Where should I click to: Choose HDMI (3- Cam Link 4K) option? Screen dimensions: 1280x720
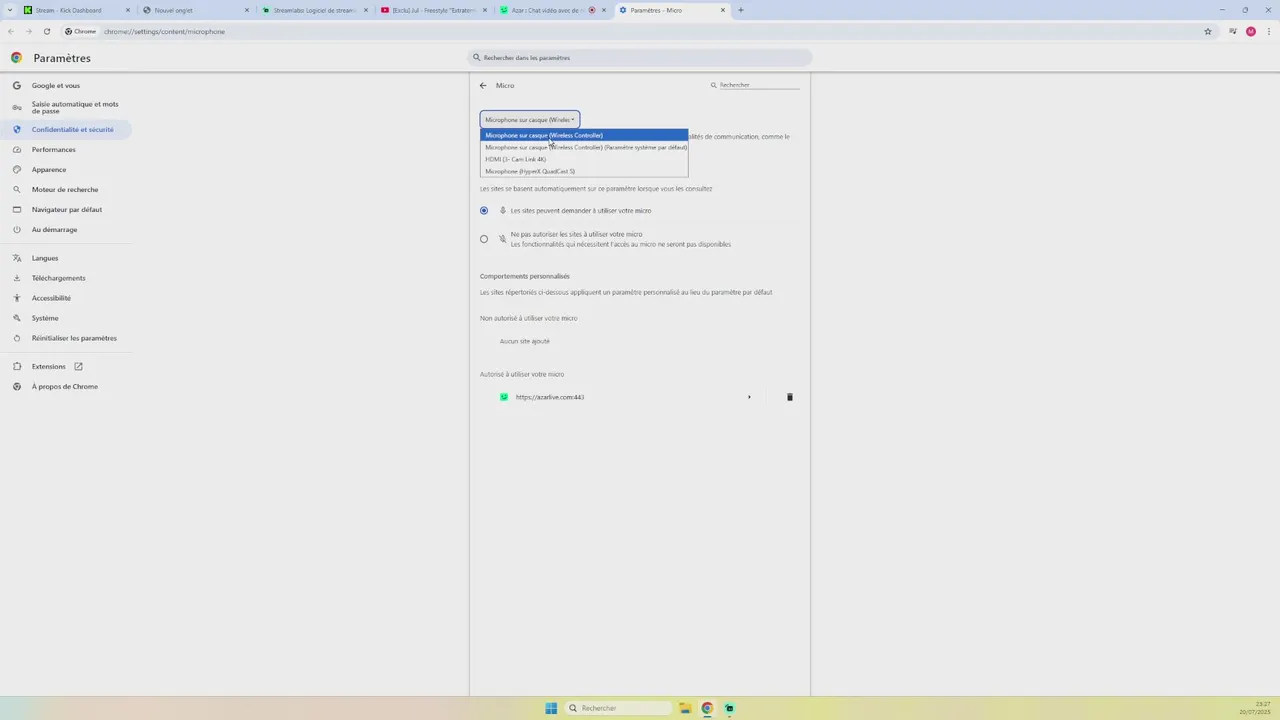coord(584,159)
